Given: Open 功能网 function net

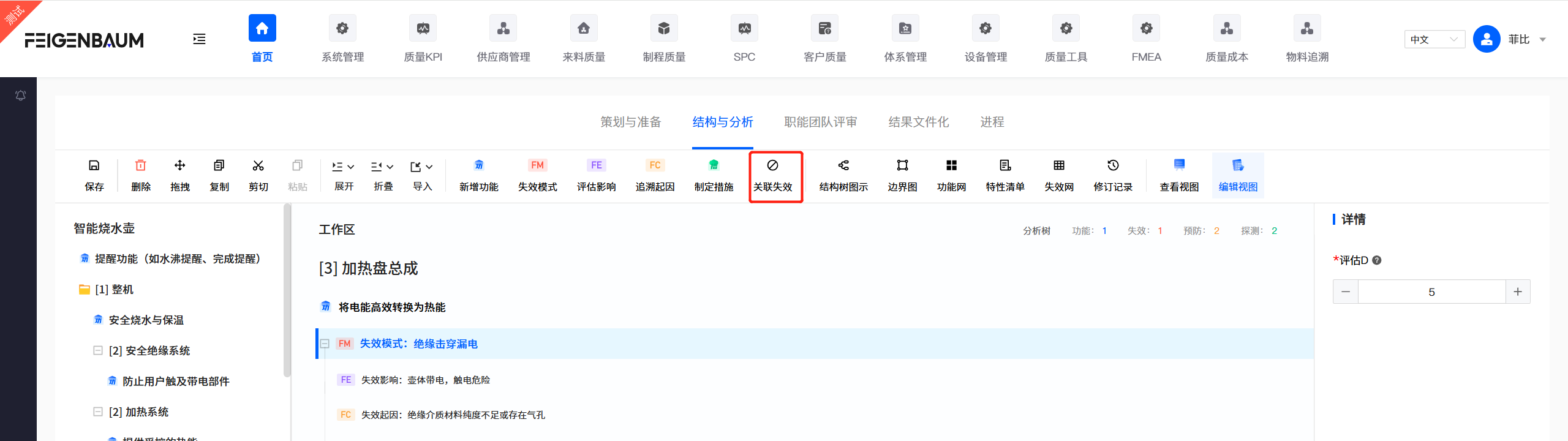Looking at the screenshot, I should (x=952, y=175).
